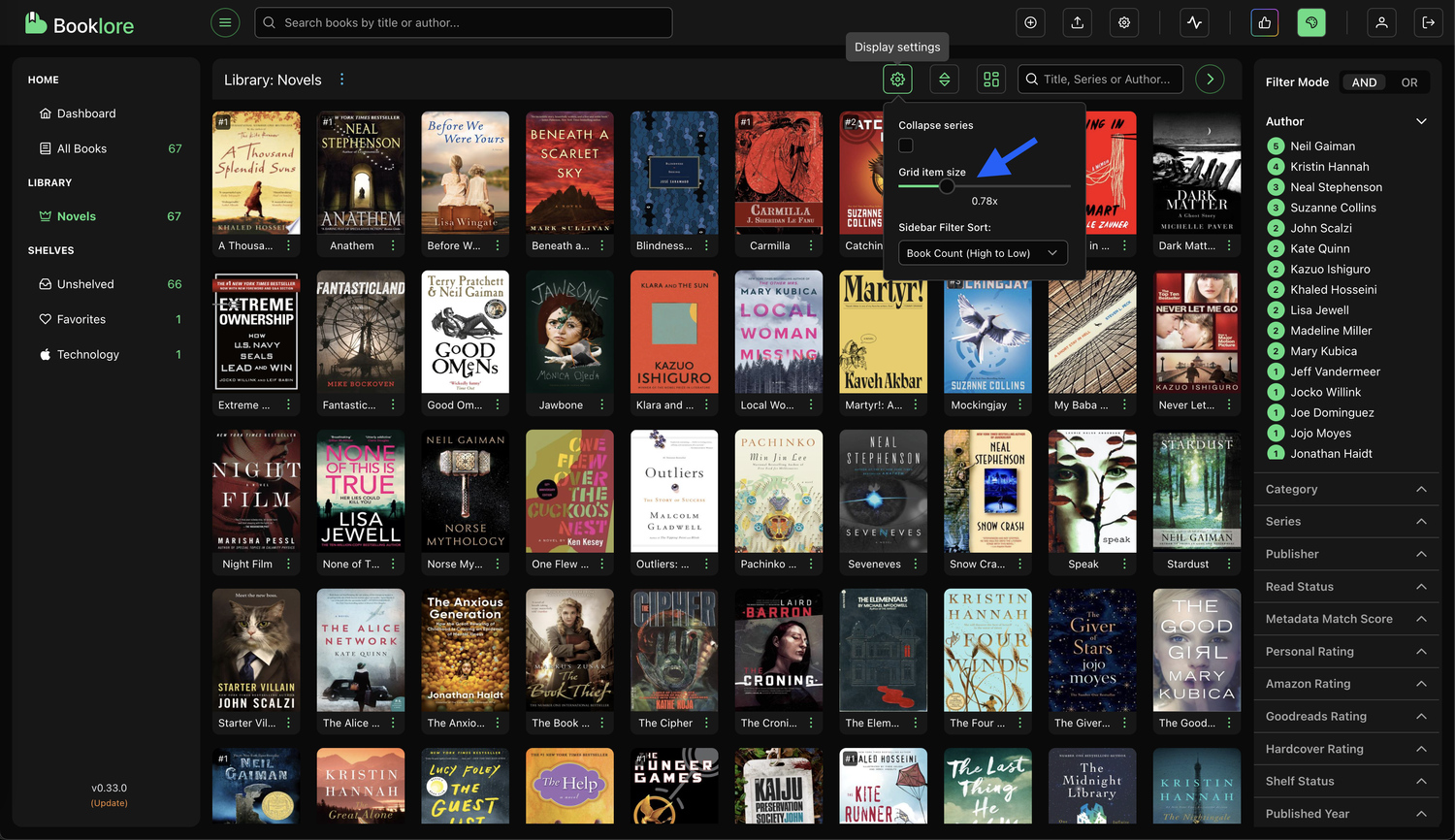Open Dashboard in the sidebar
This screenshot has width=1455, height=840.
(x=86, y=113)
